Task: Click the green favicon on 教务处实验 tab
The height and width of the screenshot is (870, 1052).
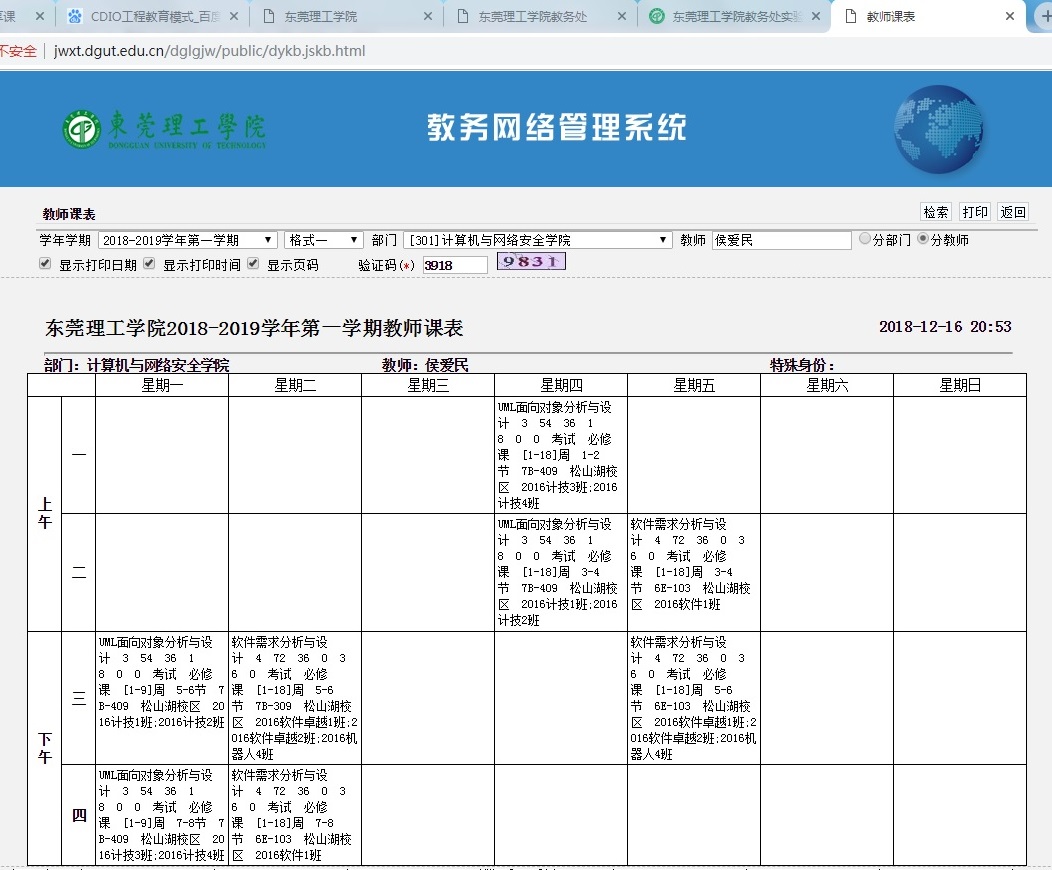Action: (658, 16)
